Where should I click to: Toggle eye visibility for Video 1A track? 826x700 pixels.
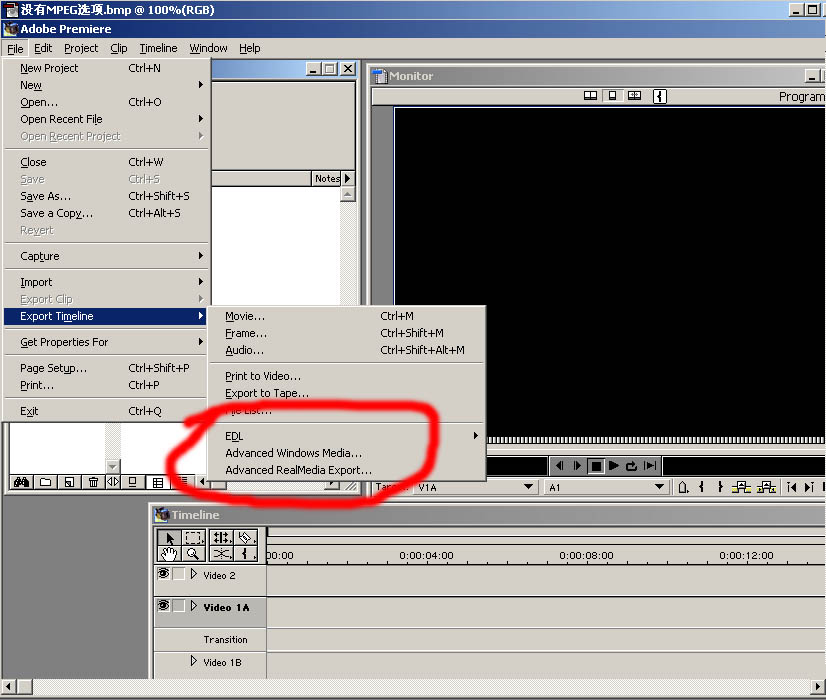coord(163,606)
